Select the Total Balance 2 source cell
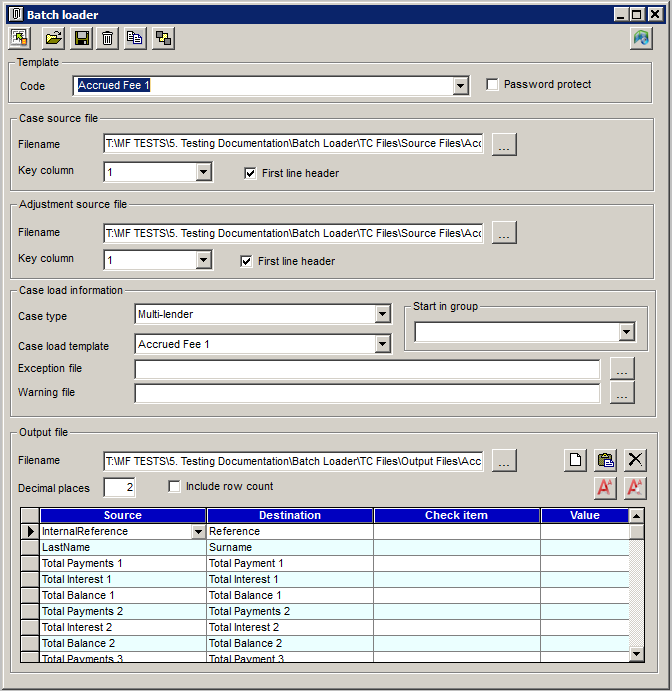 tap(123, 643)
